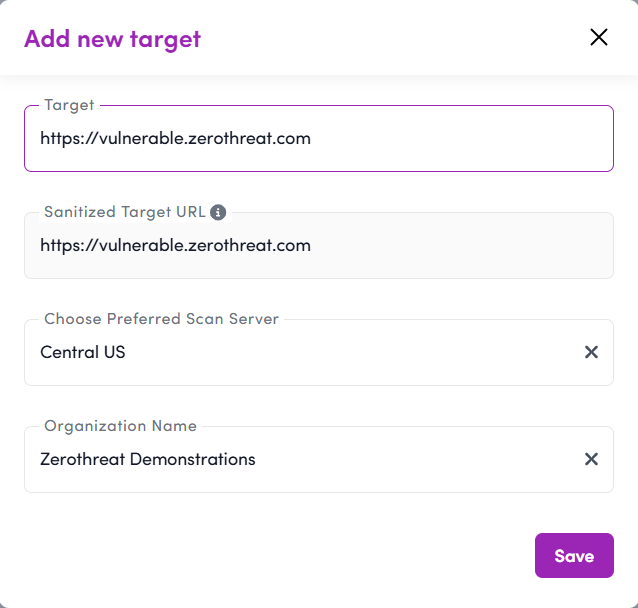Image resolution: width=638 pixels, height=608 pixels.
Task: Click the URL text in the Target field
Action: point(175,139)
